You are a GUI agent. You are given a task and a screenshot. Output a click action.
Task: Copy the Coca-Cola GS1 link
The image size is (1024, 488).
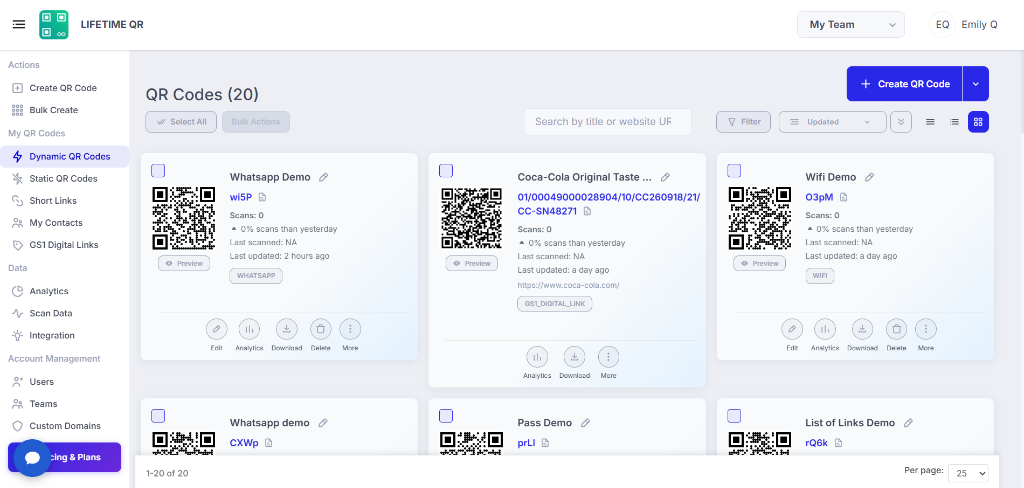[588, 211]
